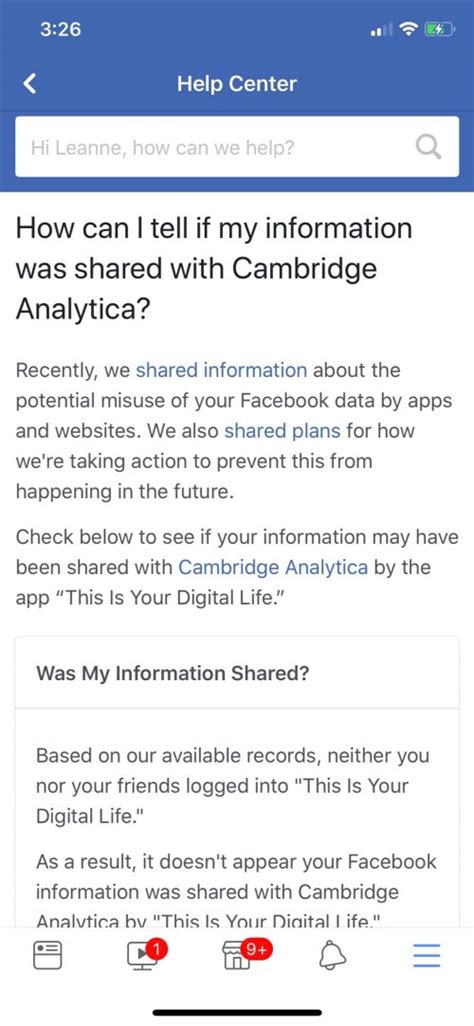Tap the red '9+' Marketplace badge
The height and width of the screenshot is (1026, 474).
click(259, 947)
